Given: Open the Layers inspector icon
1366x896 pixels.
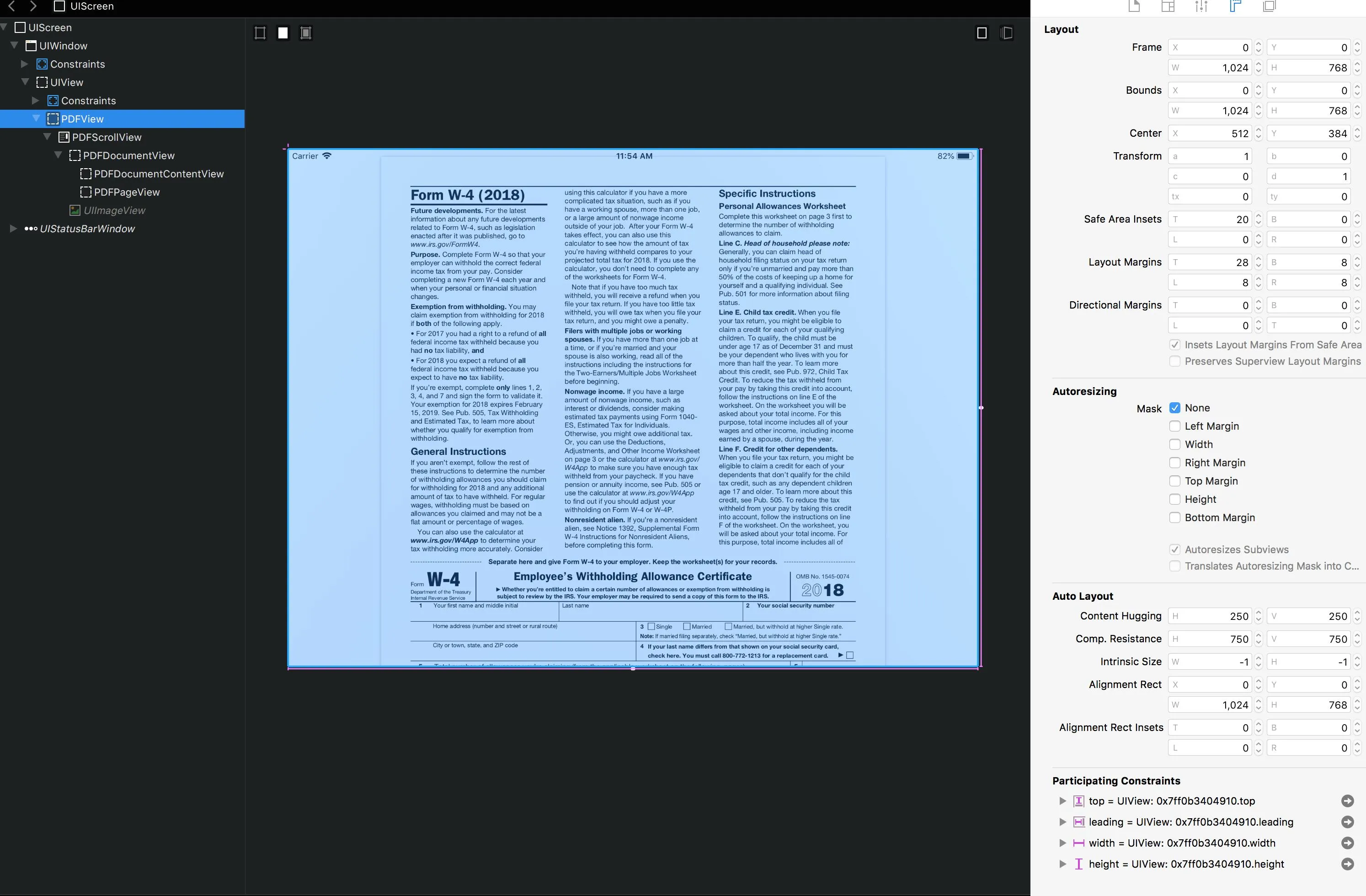Looking at the screenshot, I should tap(1269, 6).
